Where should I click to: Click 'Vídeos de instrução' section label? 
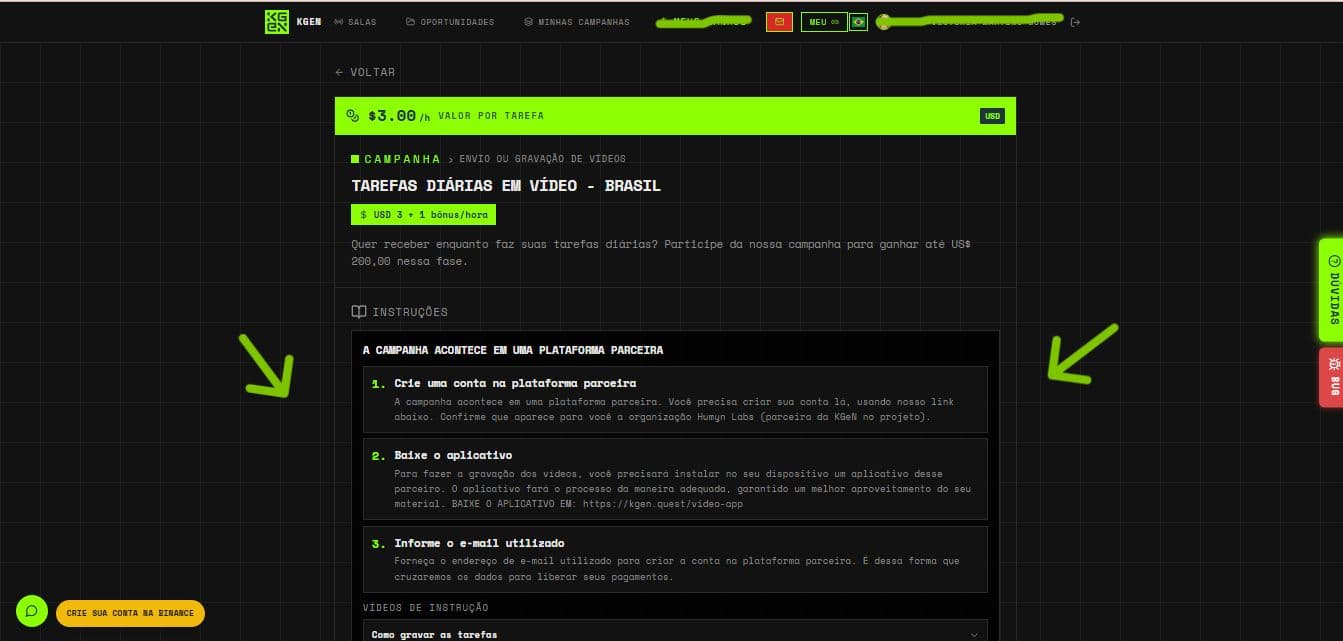tap(426, 608)
